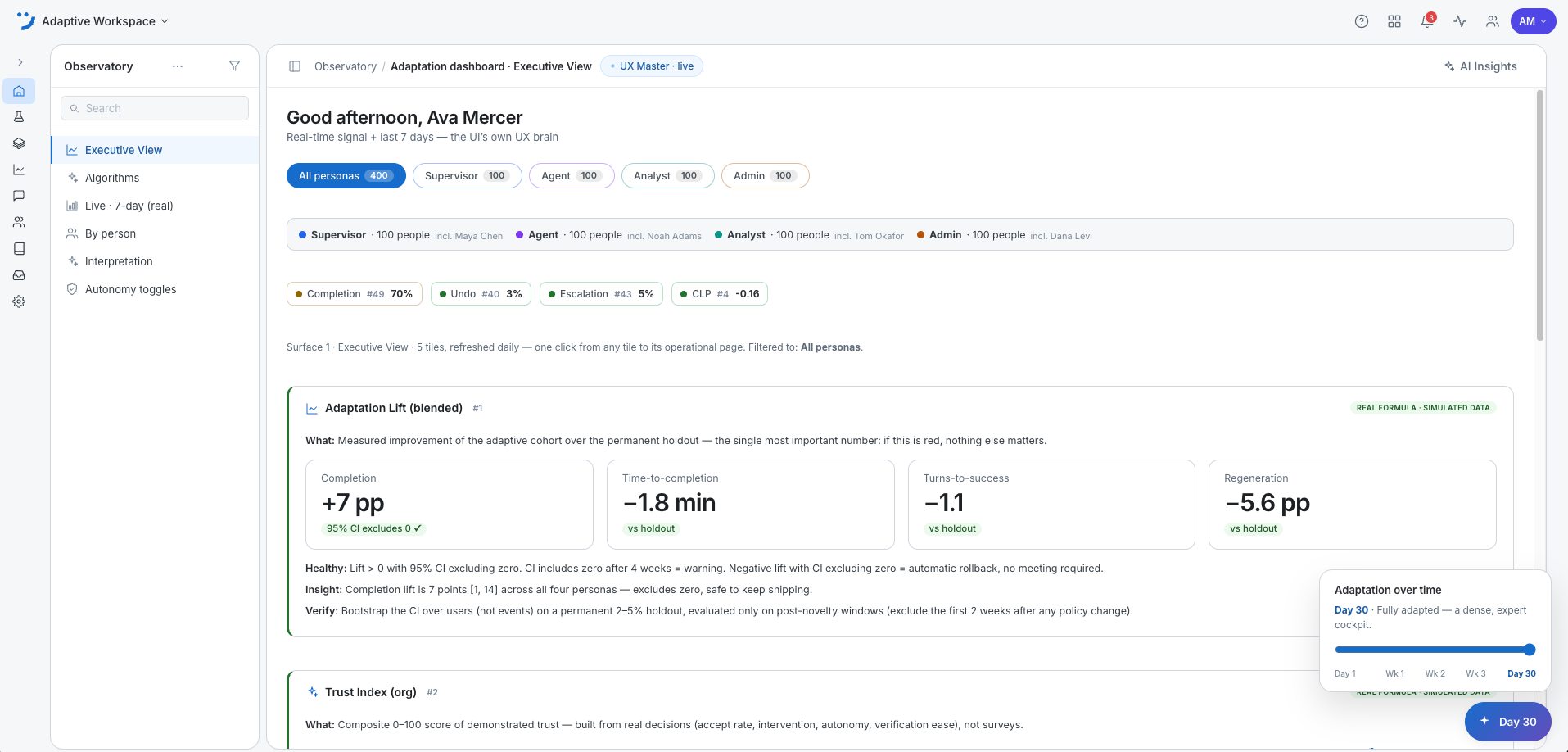Viewport: 1568px width, 752px height.
Task: Click the Agent legend entry incl. Noah Adams
Action: tap(608, 235)
